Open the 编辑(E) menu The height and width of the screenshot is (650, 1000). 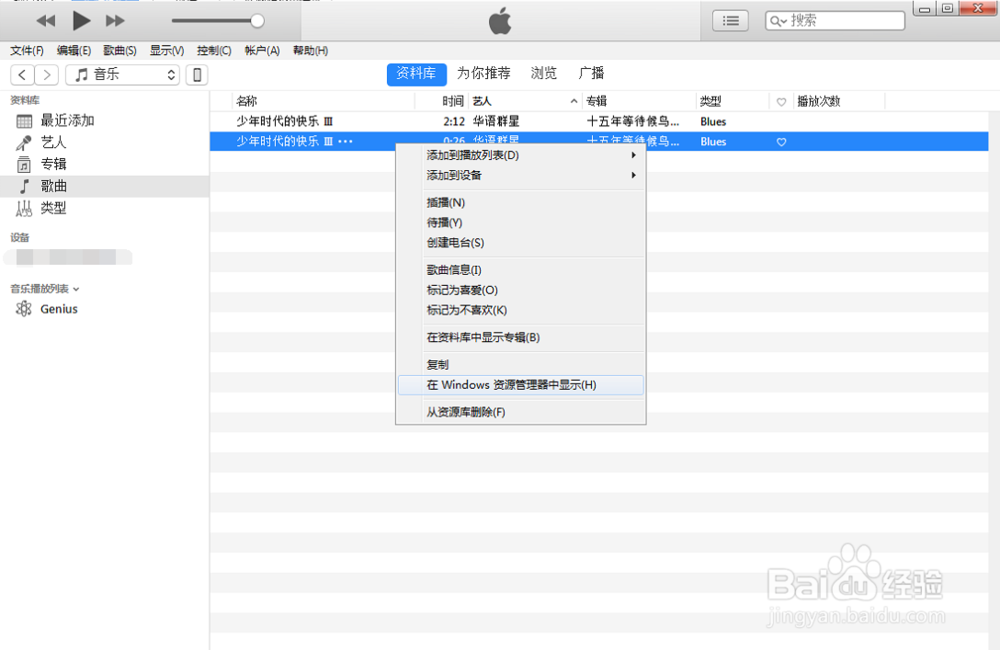pyautogui.click(x=73, y=50)
